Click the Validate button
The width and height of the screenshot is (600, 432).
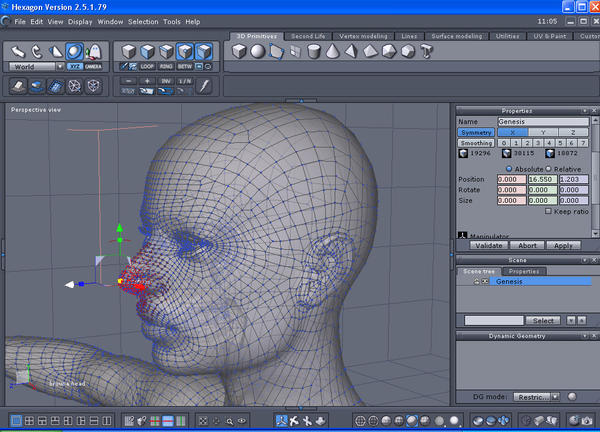pos(488,244)
